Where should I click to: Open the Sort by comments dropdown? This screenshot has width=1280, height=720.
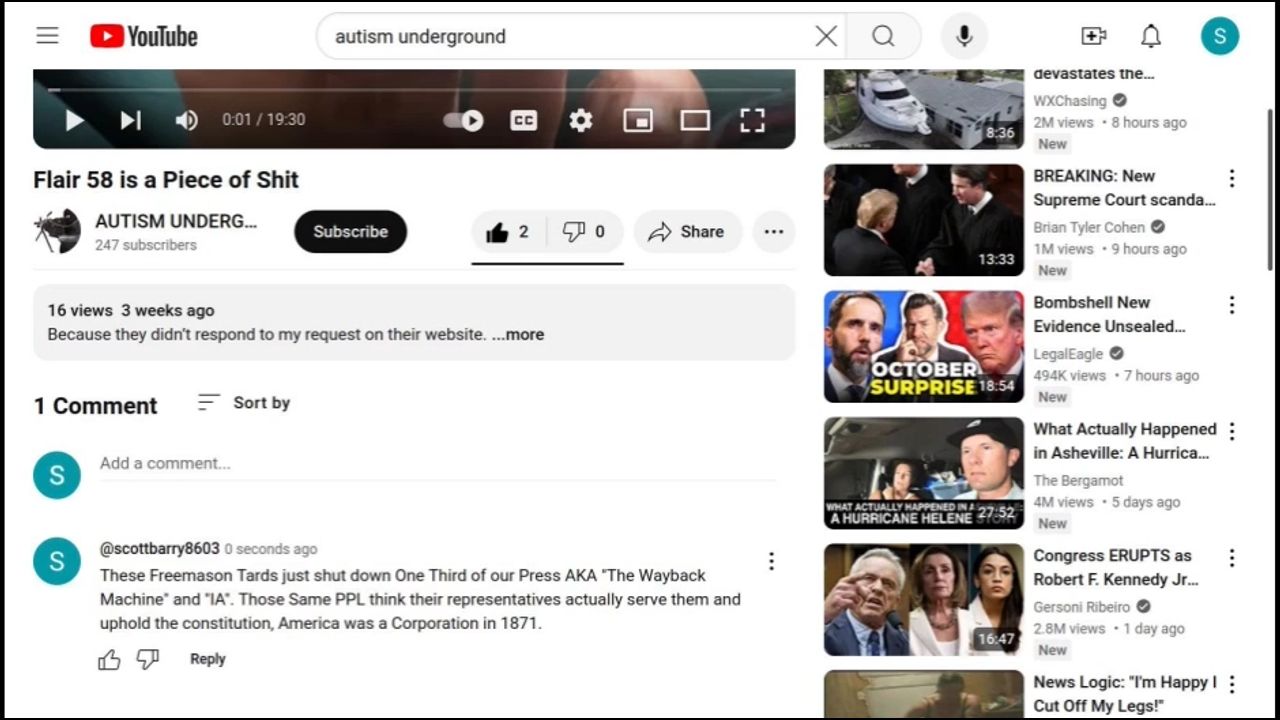click(244, 403)
